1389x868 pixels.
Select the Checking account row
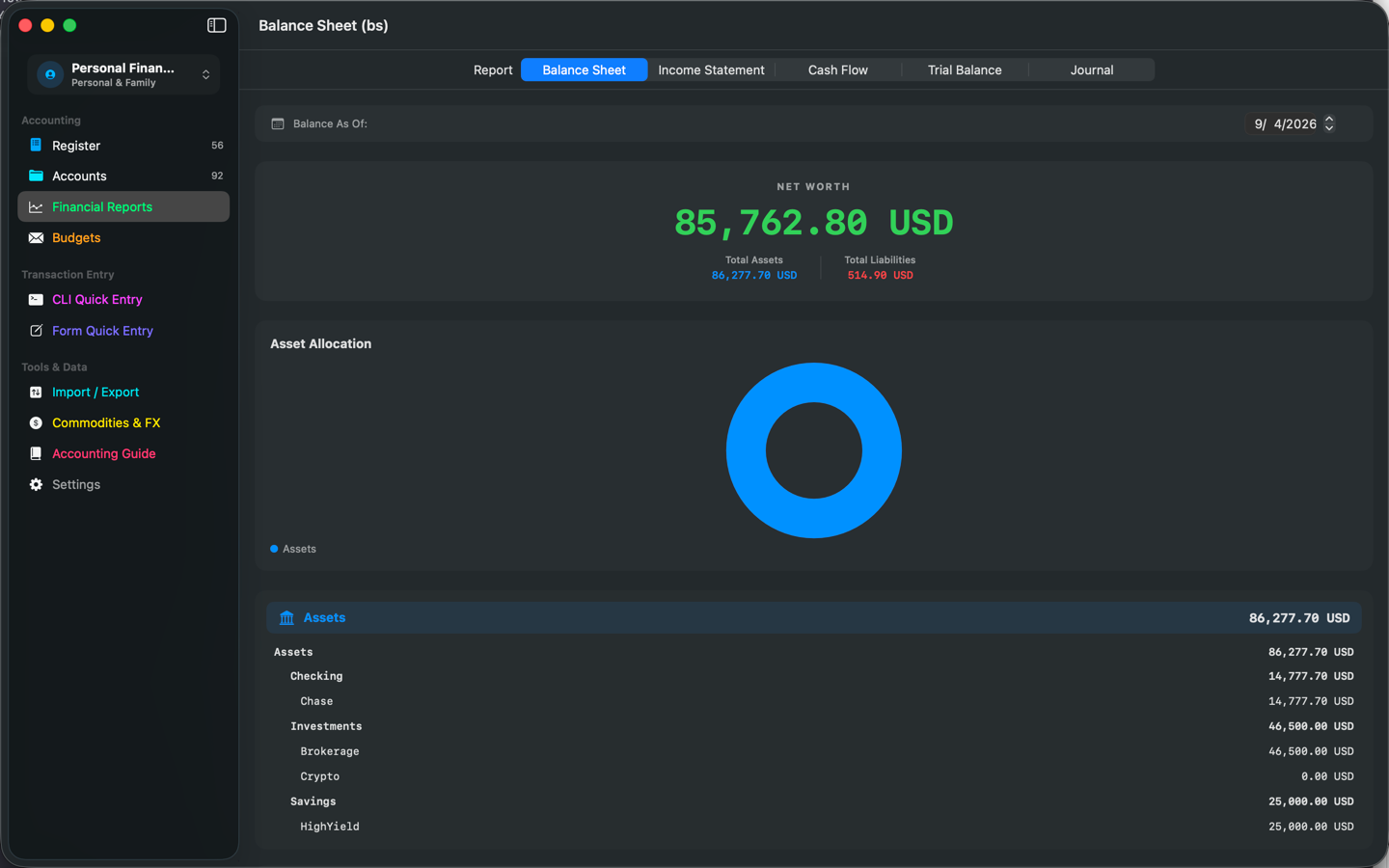click(x=813, y=676)
